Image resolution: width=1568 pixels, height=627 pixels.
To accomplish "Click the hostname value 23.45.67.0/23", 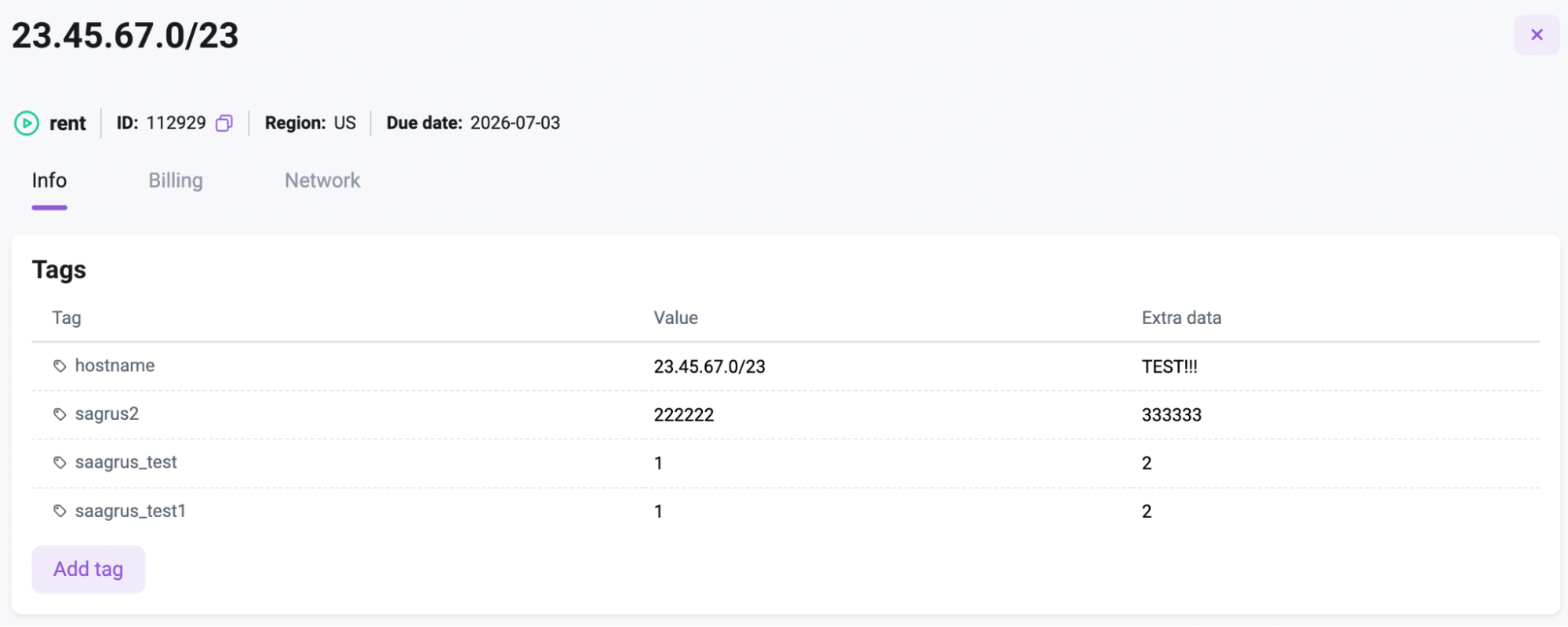I will (x=709, y=366).
